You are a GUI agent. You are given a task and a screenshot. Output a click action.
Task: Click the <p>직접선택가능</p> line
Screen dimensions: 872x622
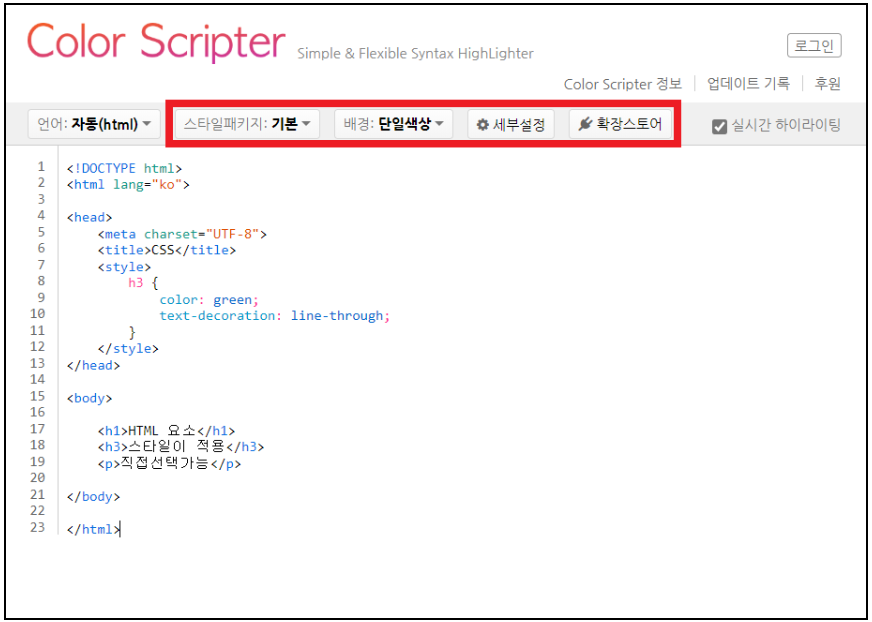coord(169,463)
